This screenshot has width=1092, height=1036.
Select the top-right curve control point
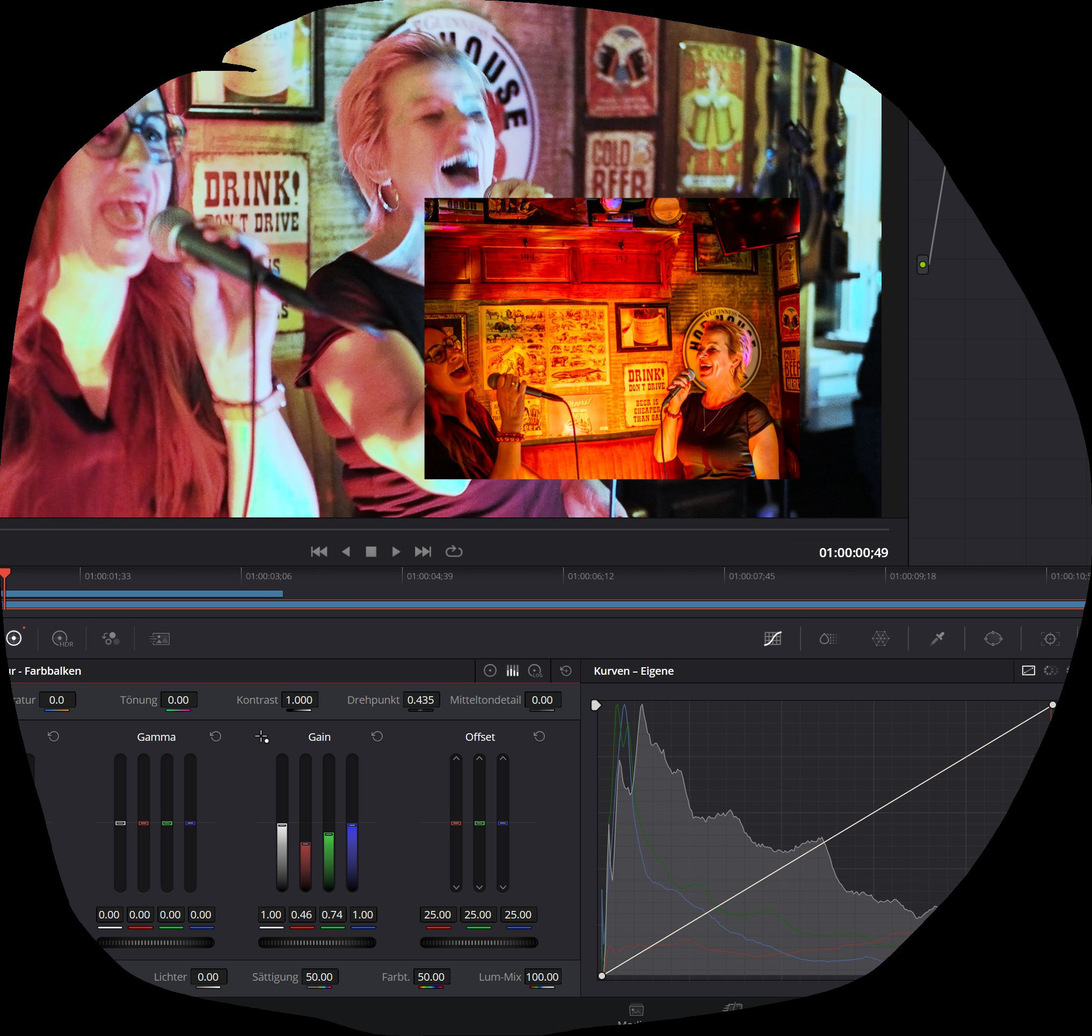click(1053, 706)
